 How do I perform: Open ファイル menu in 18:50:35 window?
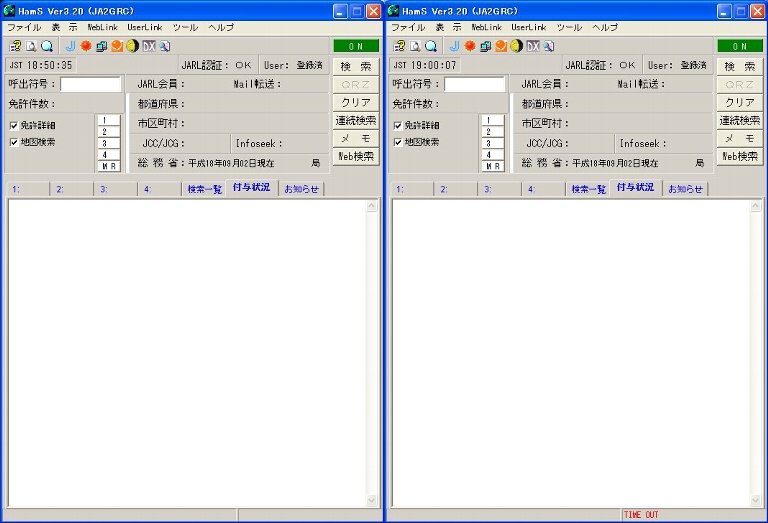(x=24, y=27)
